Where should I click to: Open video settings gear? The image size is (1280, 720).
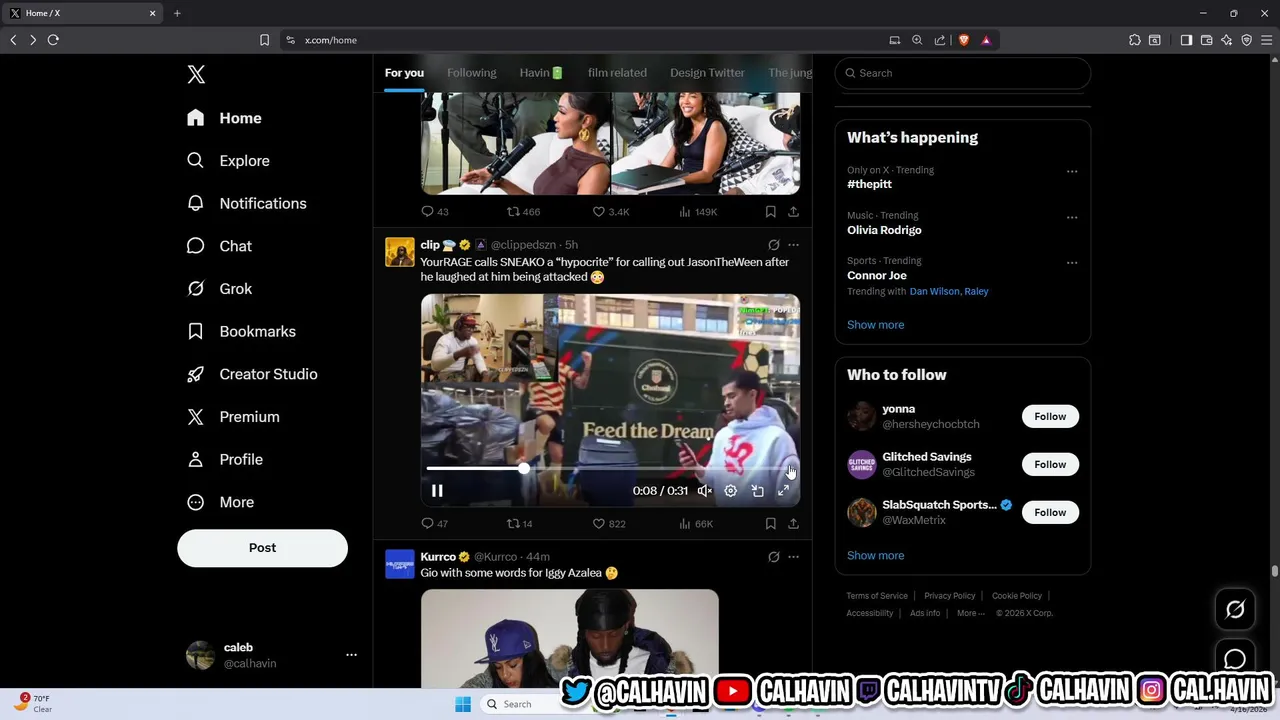731,491
